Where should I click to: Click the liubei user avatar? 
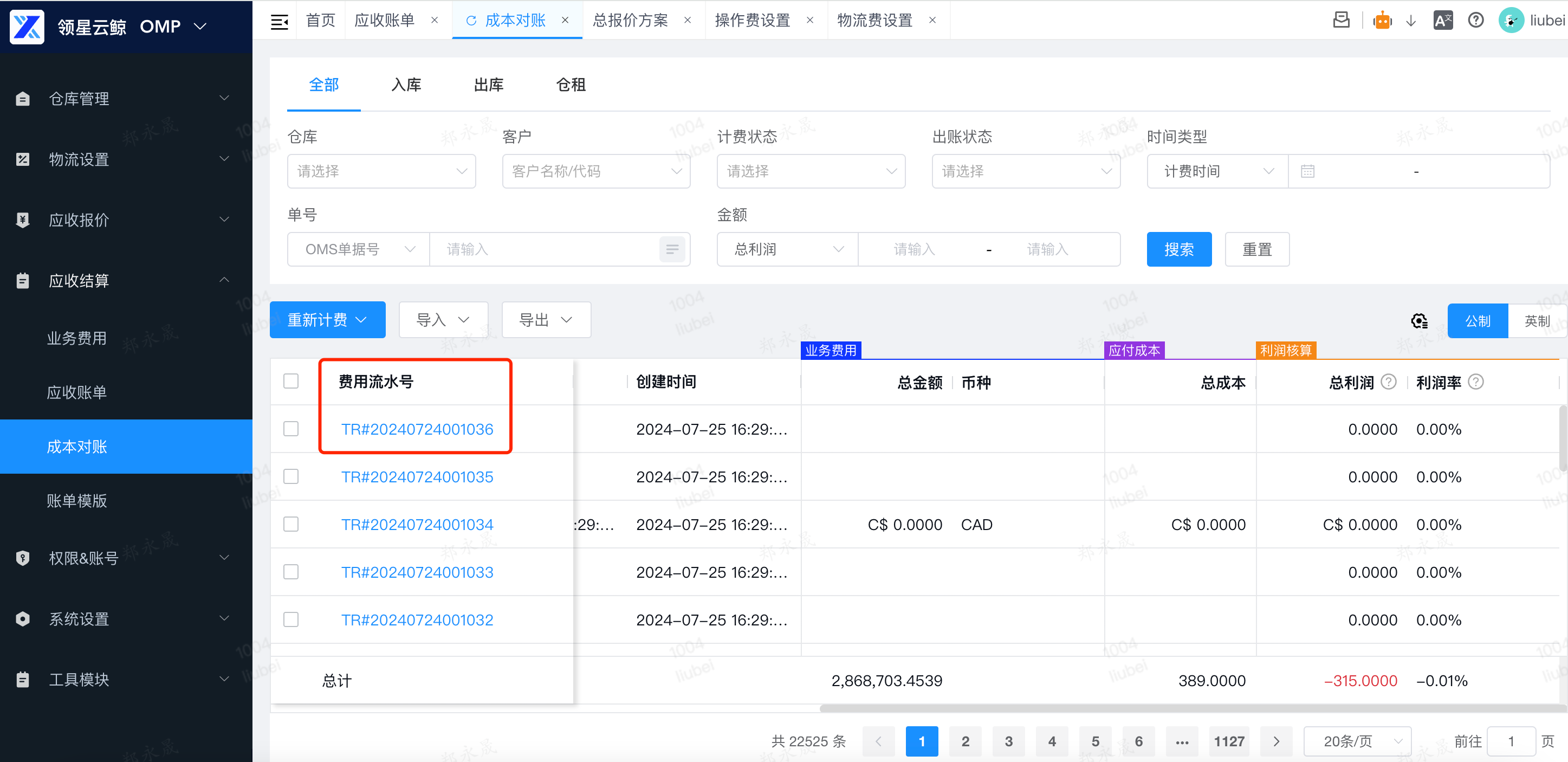tap(1511, 21)
